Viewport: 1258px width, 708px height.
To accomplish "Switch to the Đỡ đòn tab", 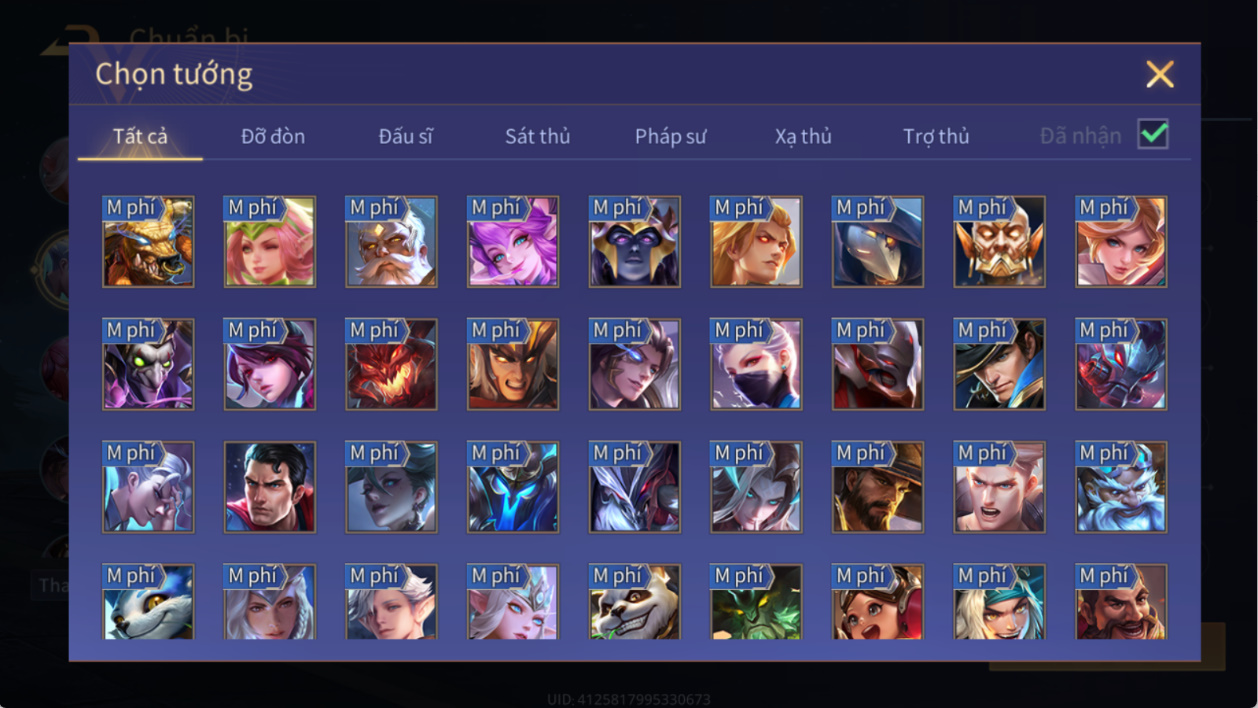I will tap(273, 136).
